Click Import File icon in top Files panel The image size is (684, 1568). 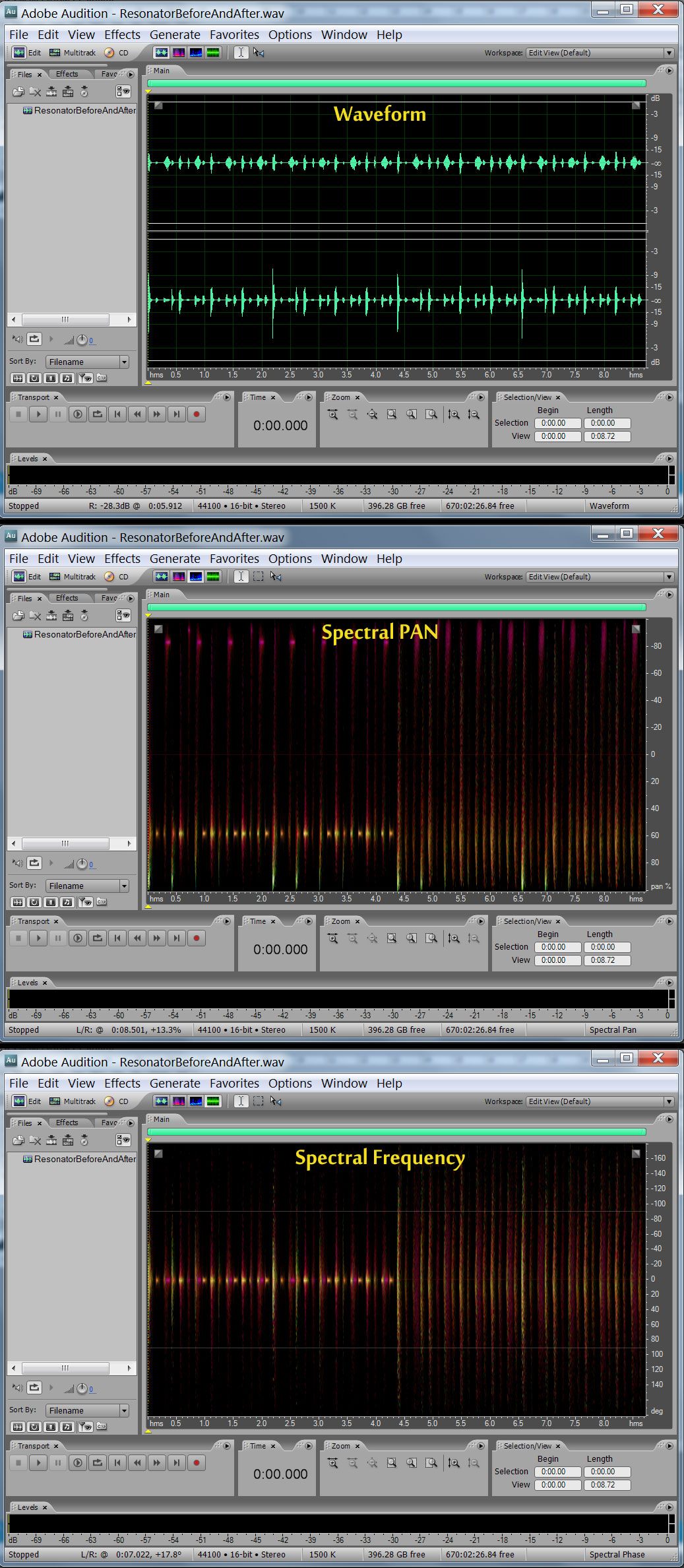click(18, 92)
